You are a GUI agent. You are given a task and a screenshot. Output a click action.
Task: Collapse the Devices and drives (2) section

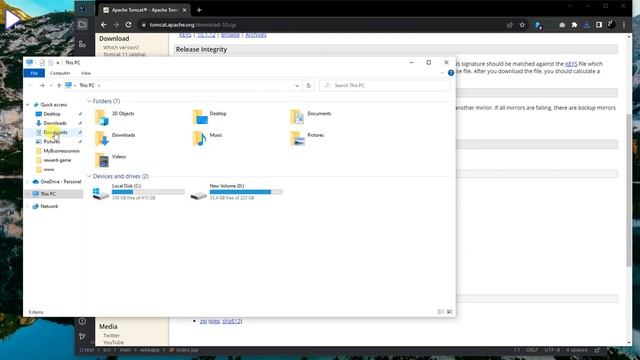coord(89,176)
